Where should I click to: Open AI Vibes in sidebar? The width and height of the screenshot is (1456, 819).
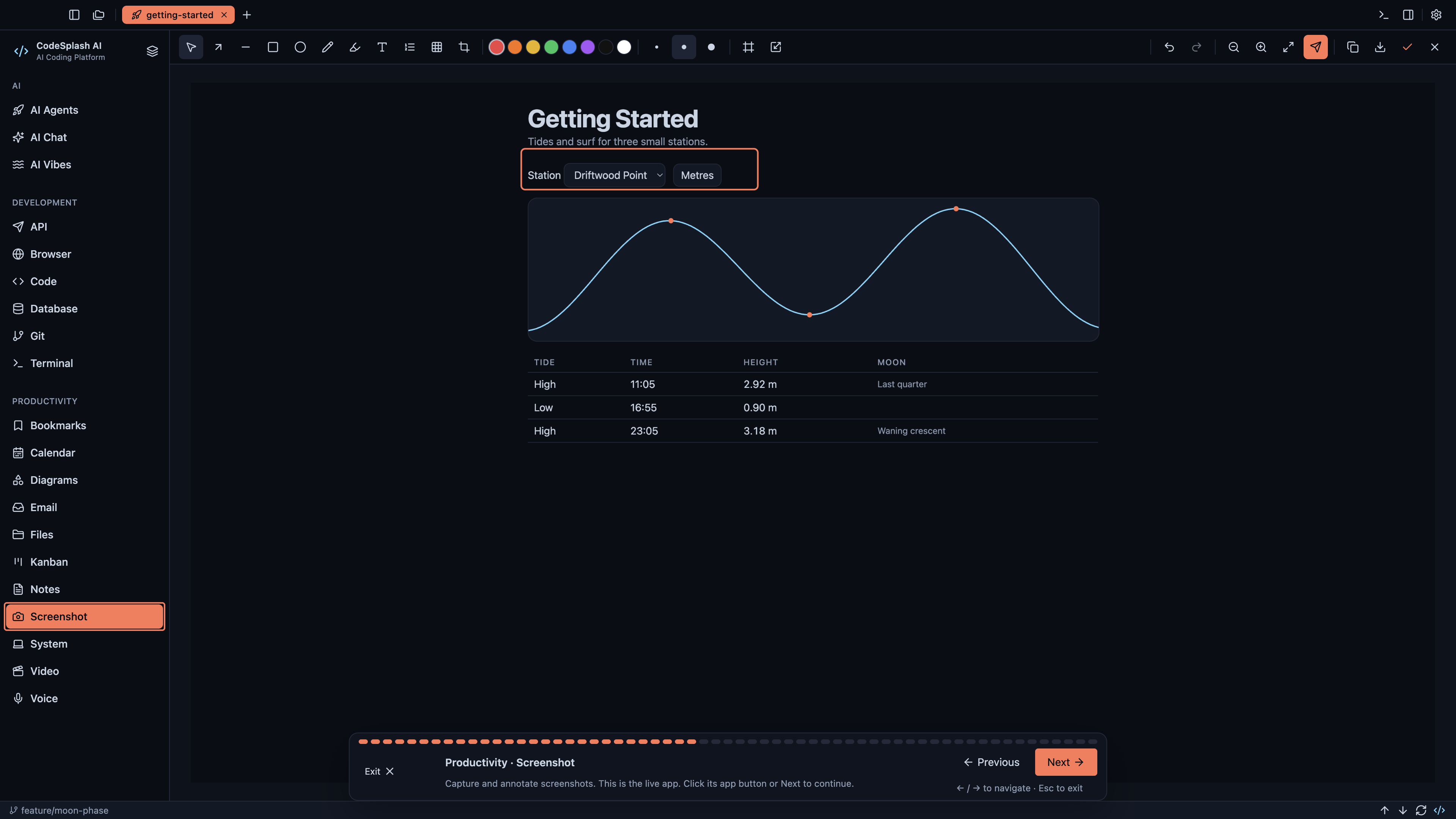tap(85, 165)
